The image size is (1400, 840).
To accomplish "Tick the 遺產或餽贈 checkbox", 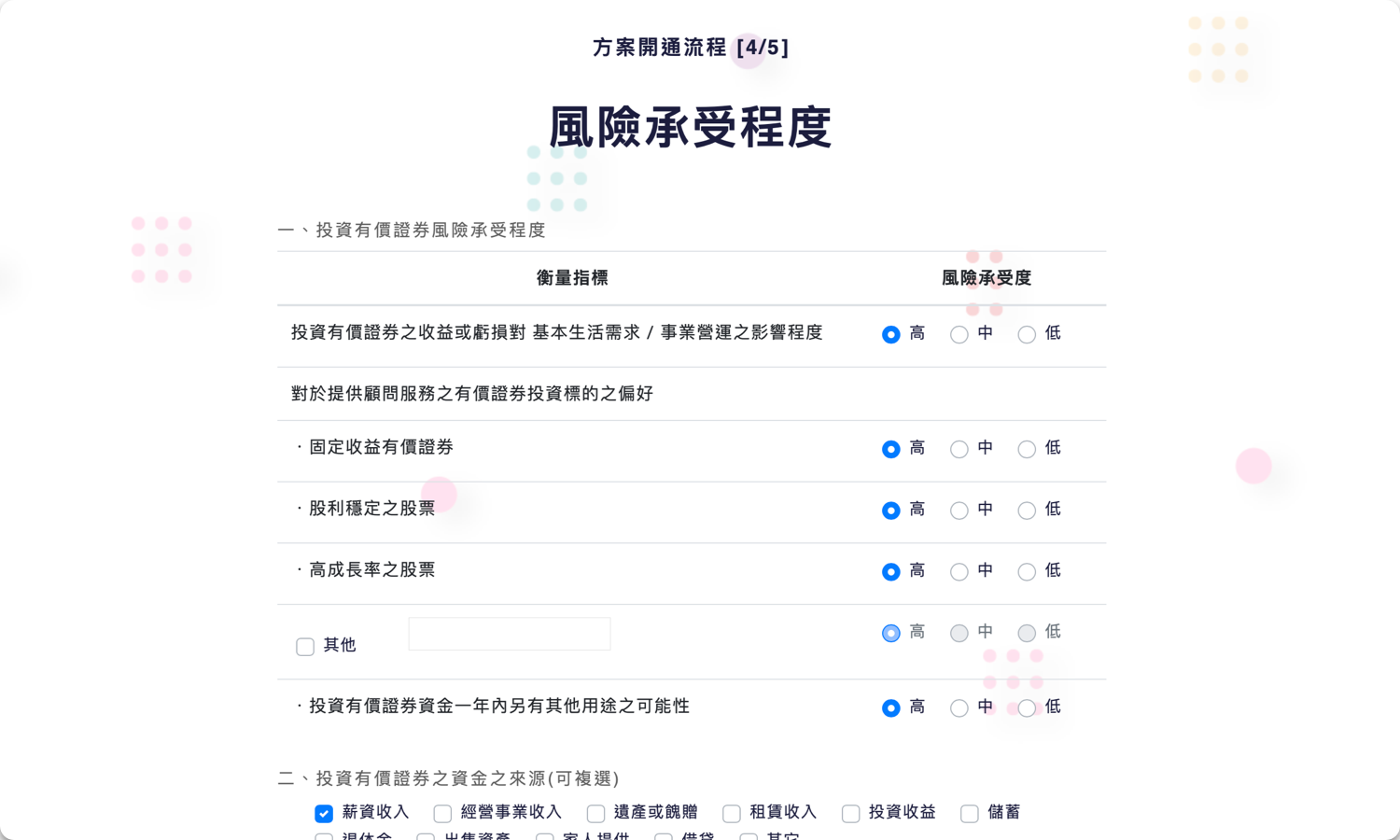I will coord(595,814).
